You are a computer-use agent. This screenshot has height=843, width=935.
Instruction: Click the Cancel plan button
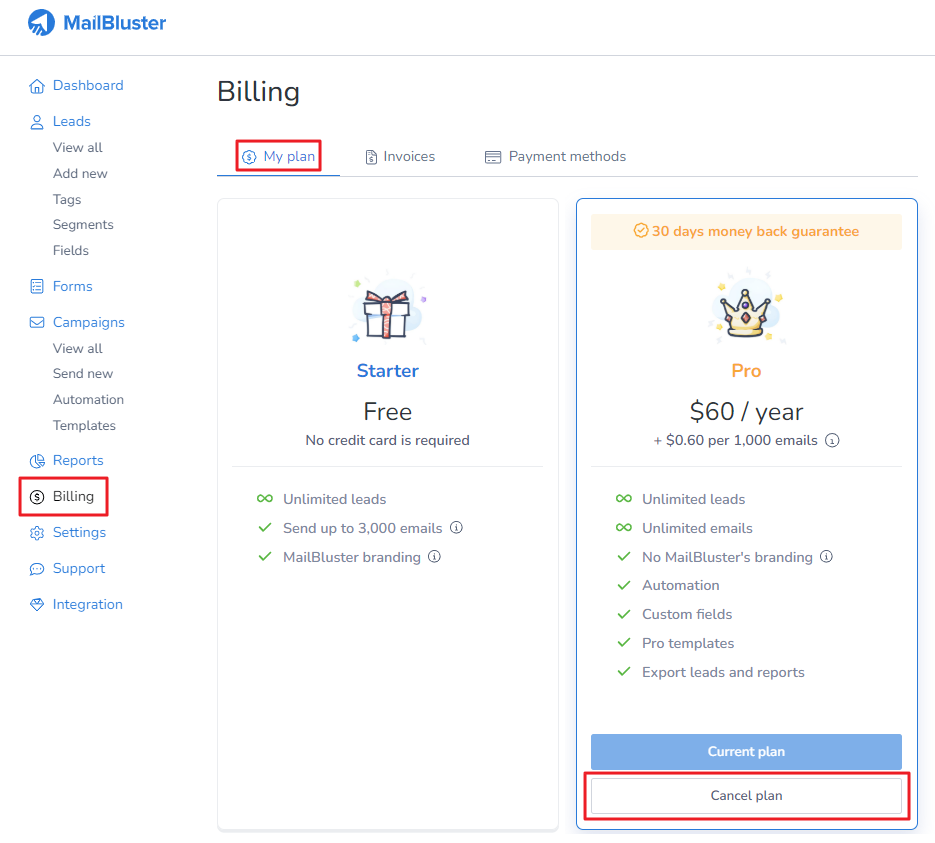click(746, 796)
